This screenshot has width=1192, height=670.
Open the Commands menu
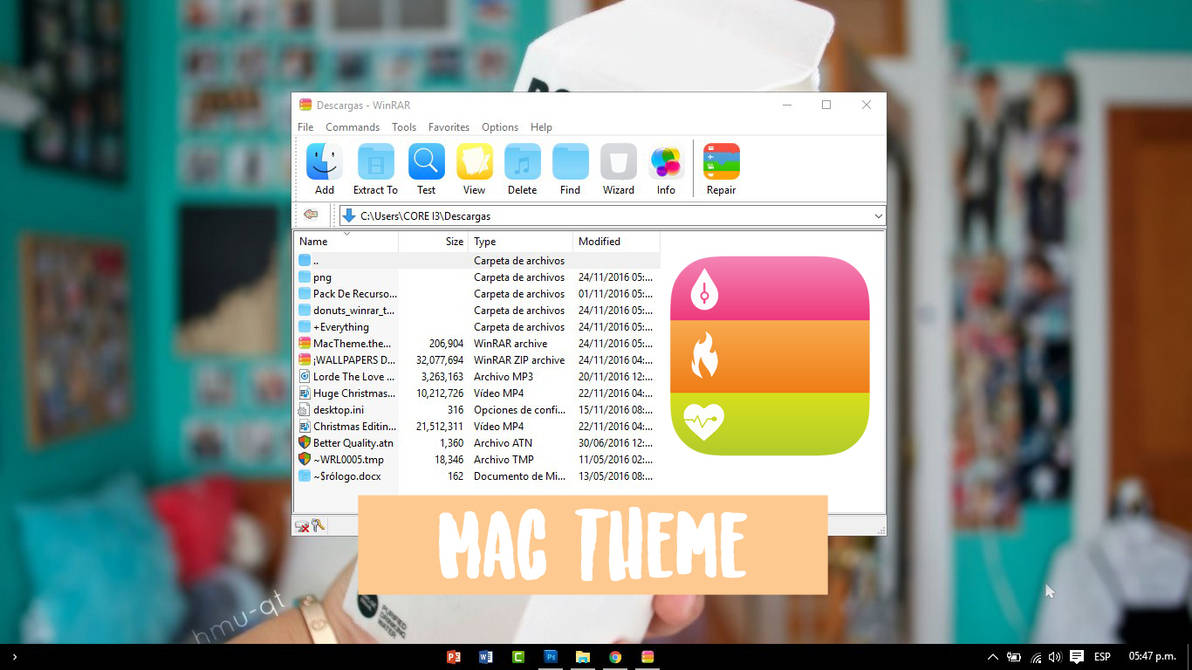pos(352,127)
